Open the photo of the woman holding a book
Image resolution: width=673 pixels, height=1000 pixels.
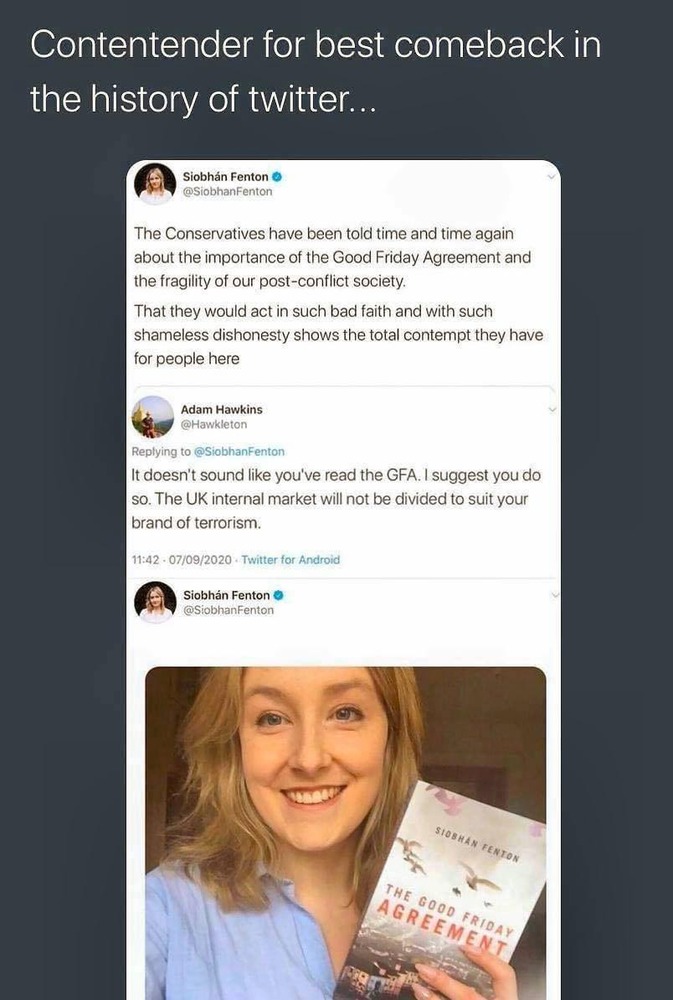[345, 830]
